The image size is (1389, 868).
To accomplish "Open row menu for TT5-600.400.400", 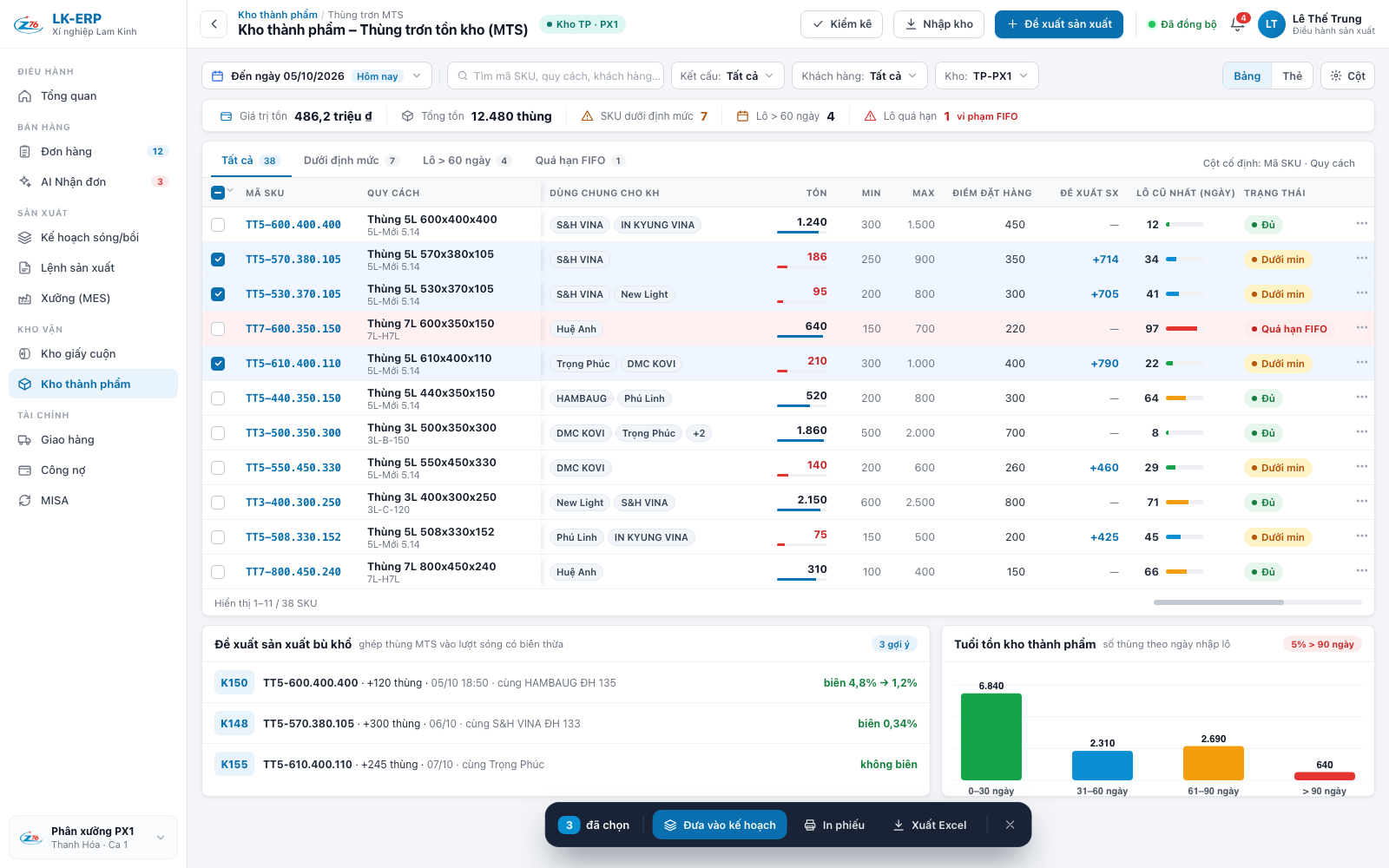I will (x=1361, y=224).
